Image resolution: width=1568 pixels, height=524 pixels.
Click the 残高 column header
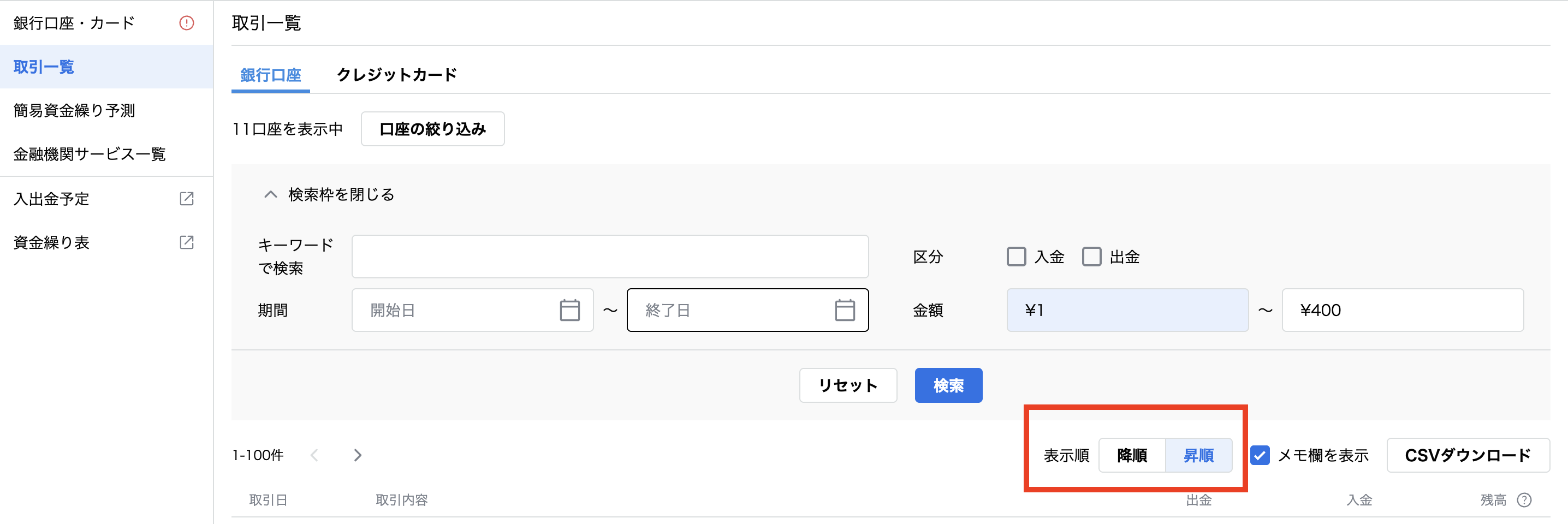[1493, 499]
